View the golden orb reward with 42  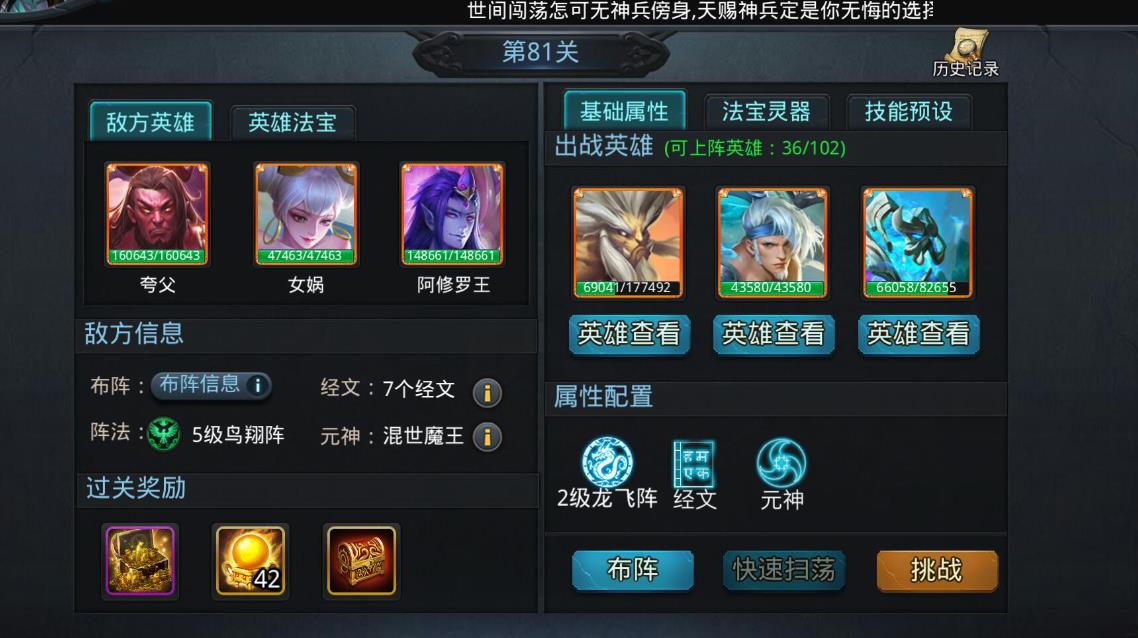tap(250, 561)
